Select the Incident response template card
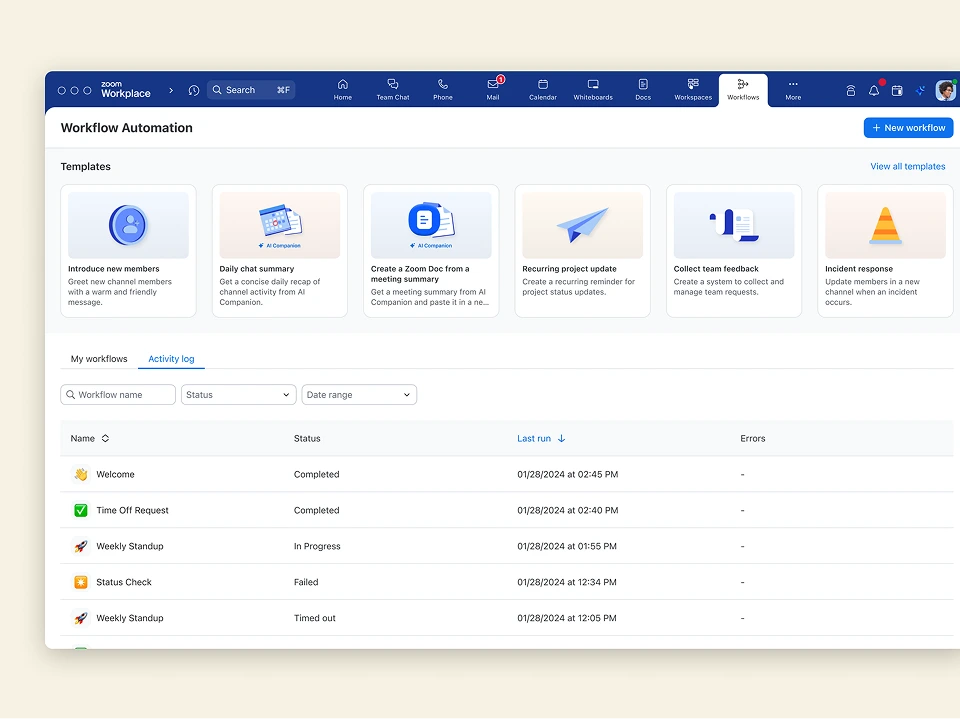Image resolution: width=960 pixels, height=719 pixels. (885, 250)
